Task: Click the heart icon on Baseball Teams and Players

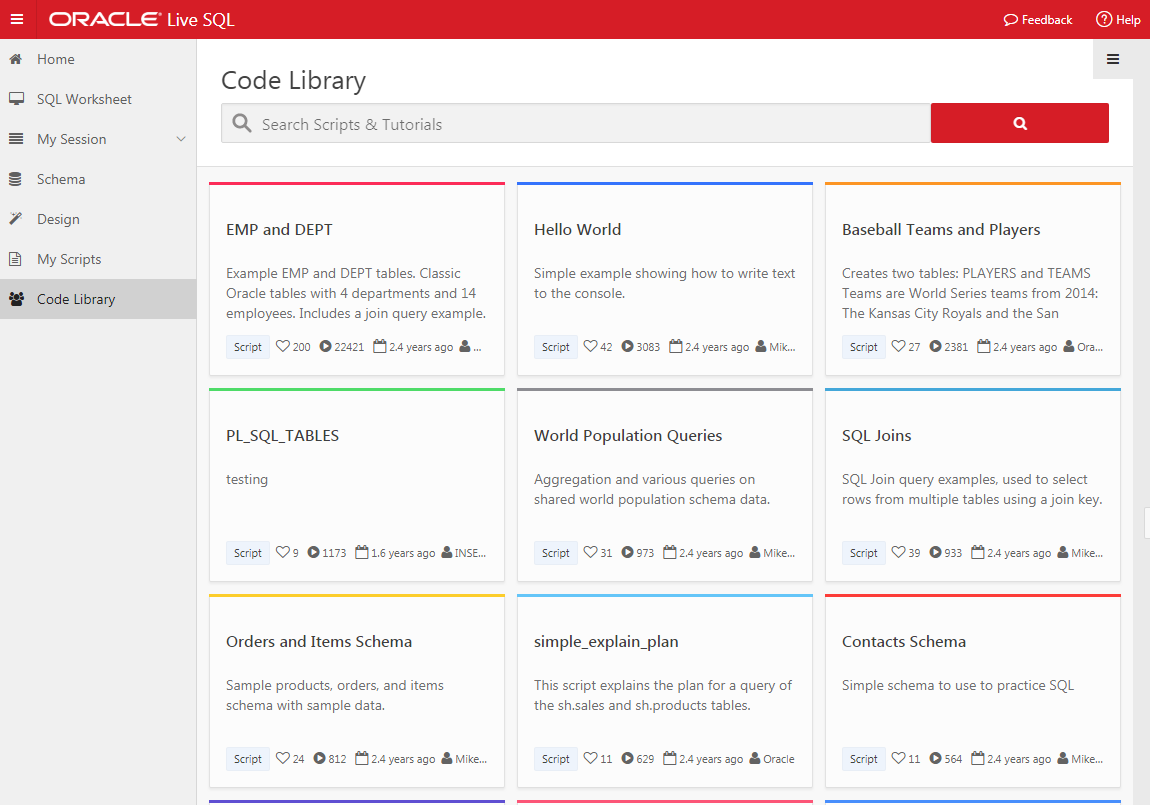Action: pyautogui.click(x=898, y=346)
